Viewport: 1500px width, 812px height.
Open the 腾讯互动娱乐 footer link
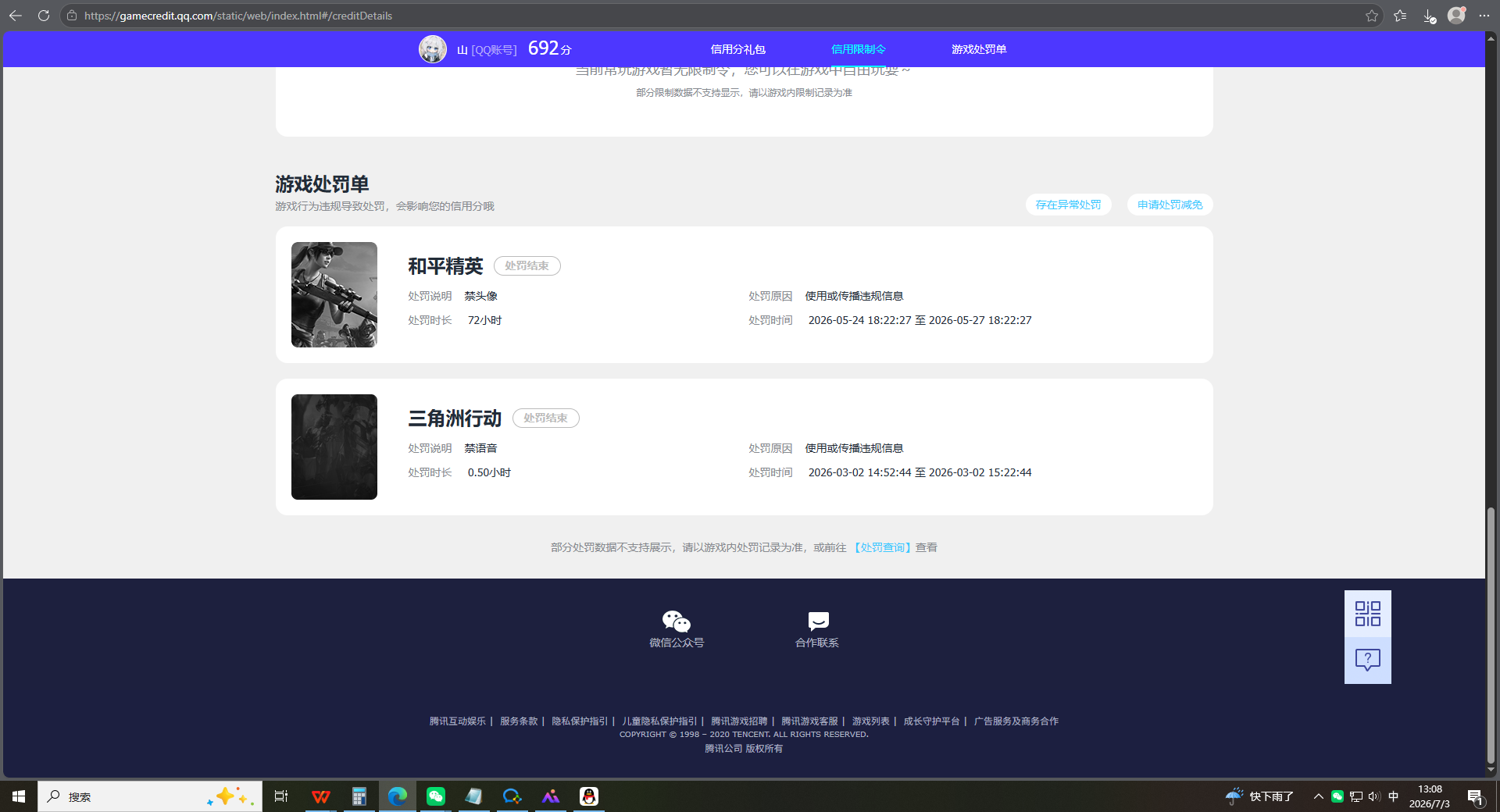pos(457,721)
